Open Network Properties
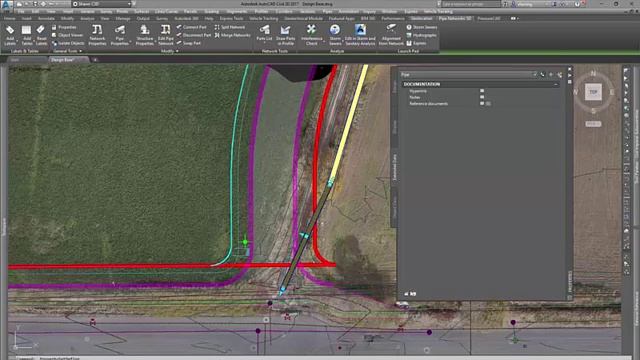 [x=97, y=35]
